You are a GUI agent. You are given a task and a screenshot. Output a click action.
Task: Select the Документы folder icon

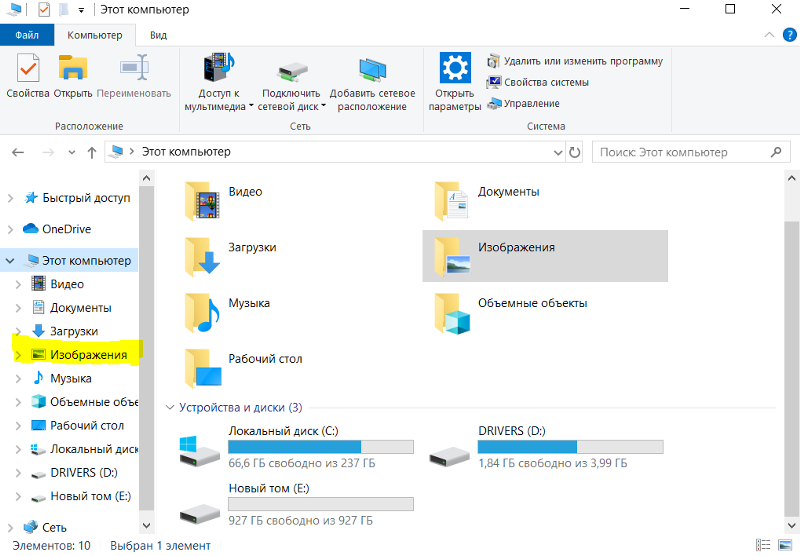452,201
